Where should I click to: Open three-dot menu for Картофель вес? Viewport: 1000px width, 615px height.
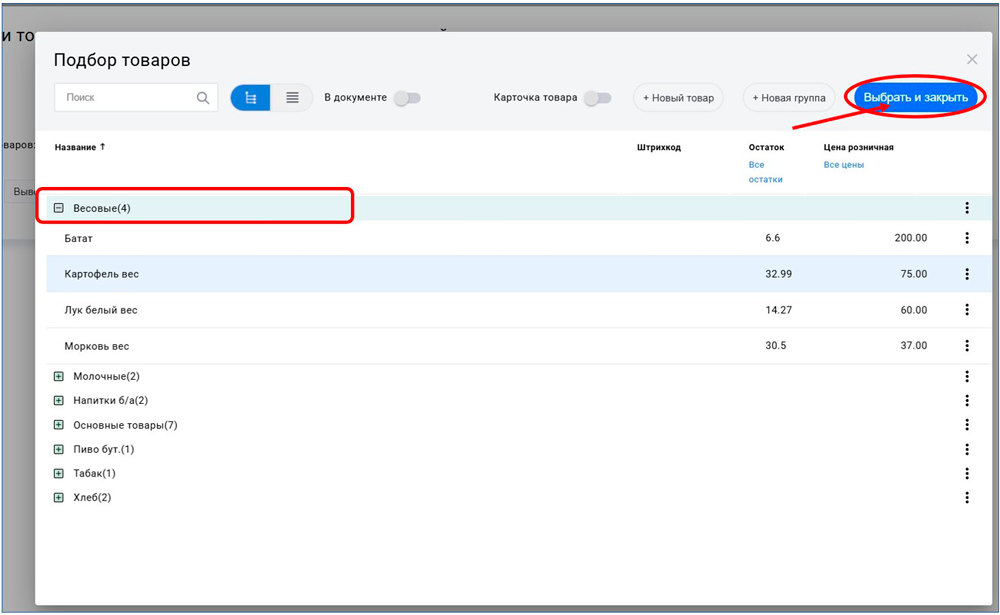967,274
